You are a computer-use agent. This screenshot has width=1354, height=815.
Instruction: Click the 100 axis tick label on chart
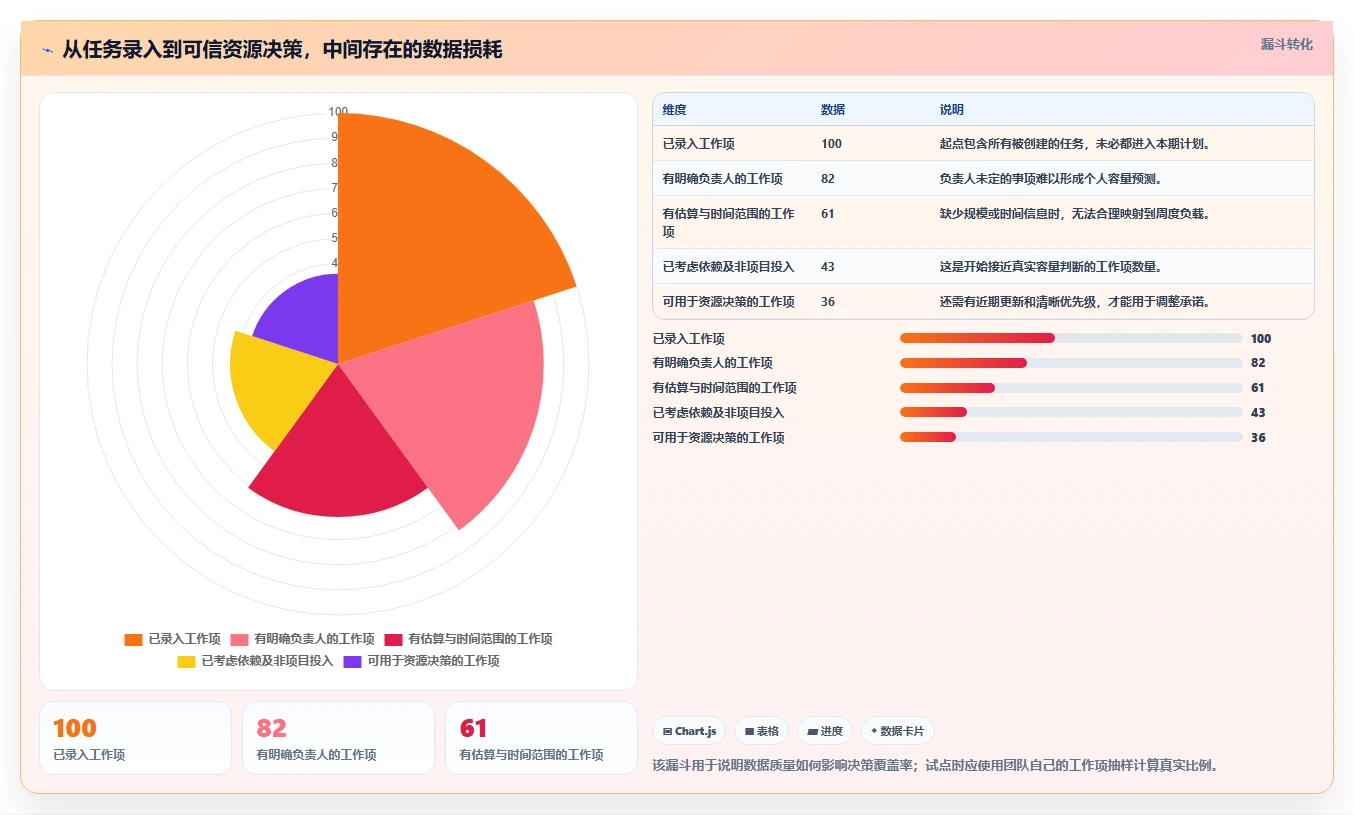click(x=338, y=112)
